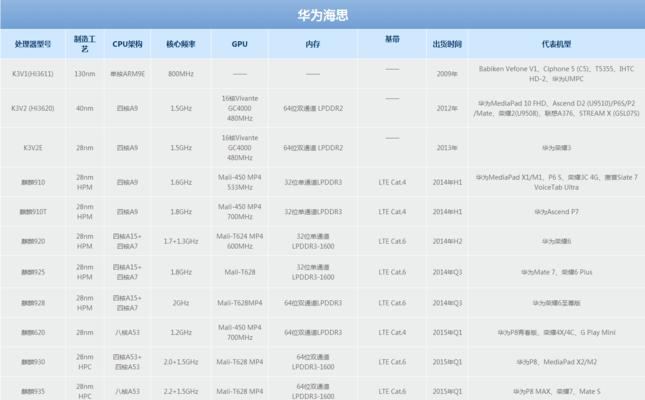The image size is (645, 400).
Task: Select the Mali-T624 MP4 600MHz GPU cell
Action: click(x=239, y=241)
